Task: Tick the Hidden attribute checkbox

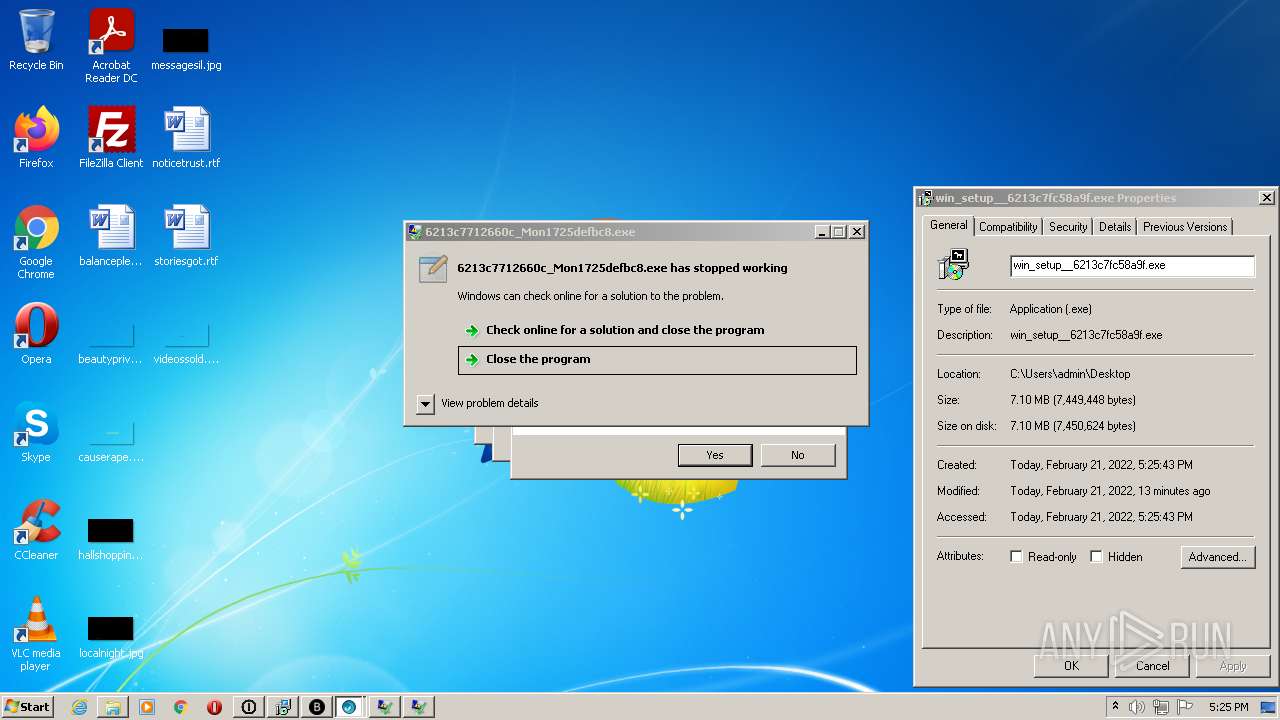Action: click(x=1096, y=557)
